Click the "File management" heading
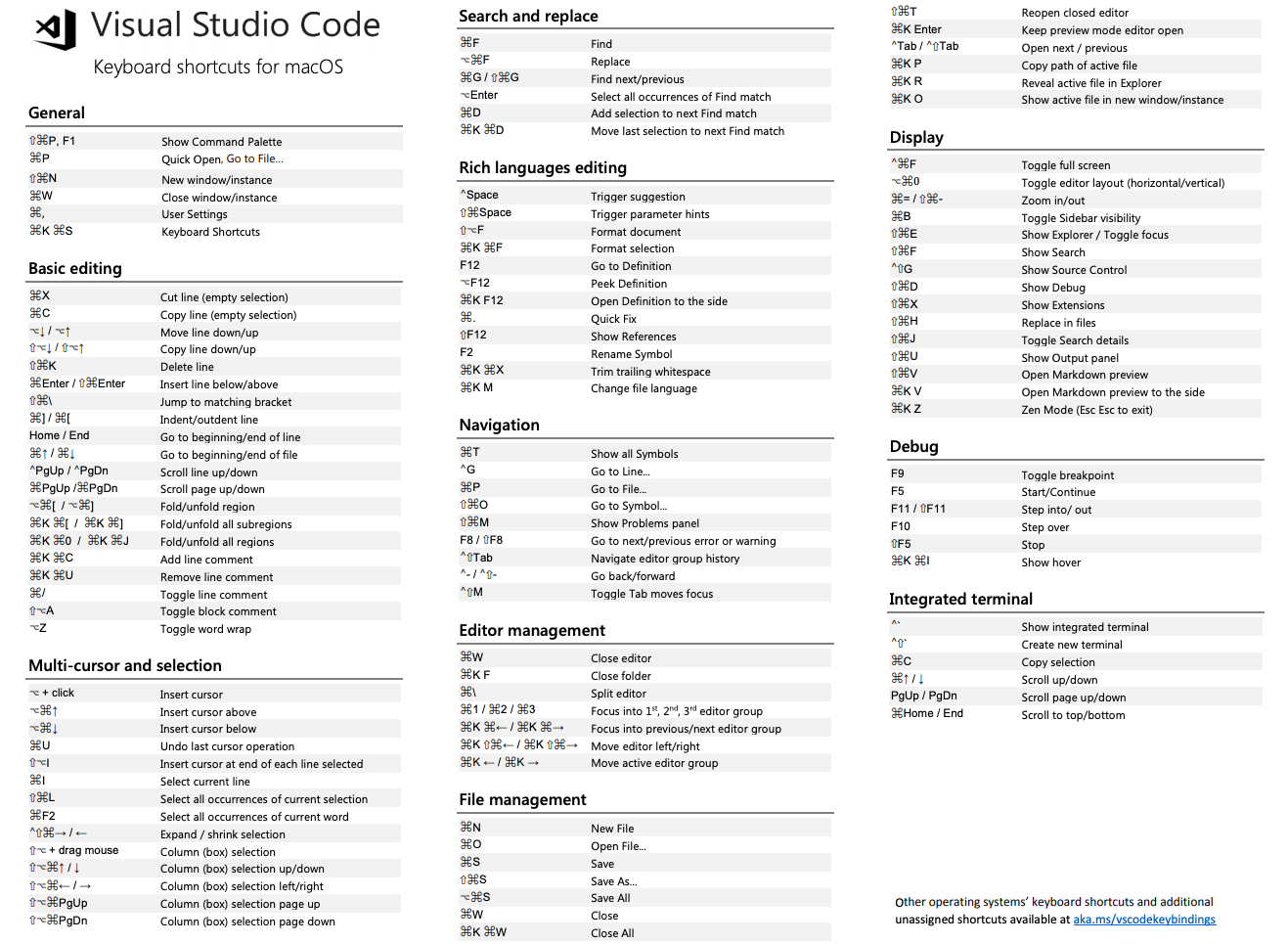The height and width of the screenshot is (944, 1288). pos(522,799)
